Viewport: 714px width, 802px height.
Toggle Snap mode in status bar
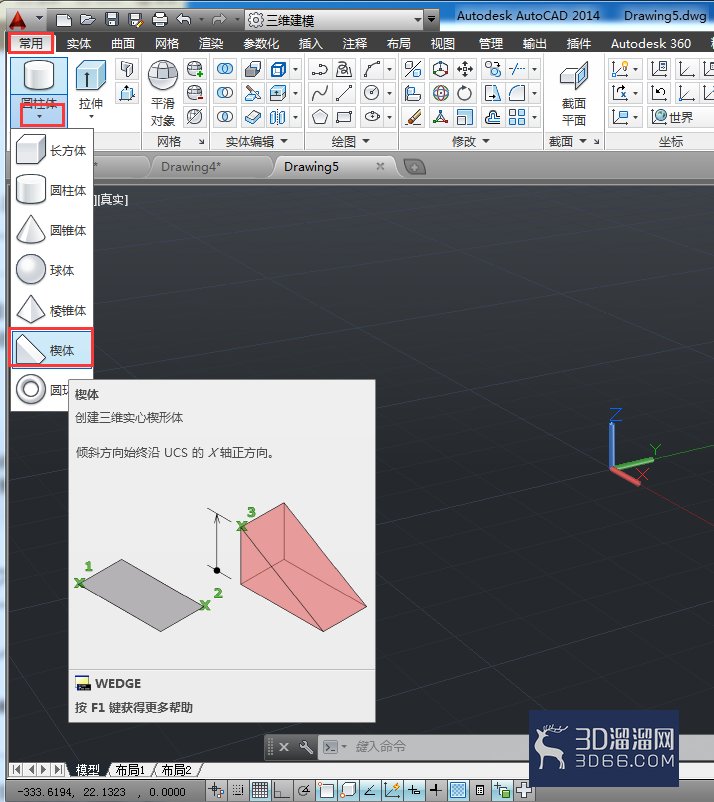click(238, 790)
